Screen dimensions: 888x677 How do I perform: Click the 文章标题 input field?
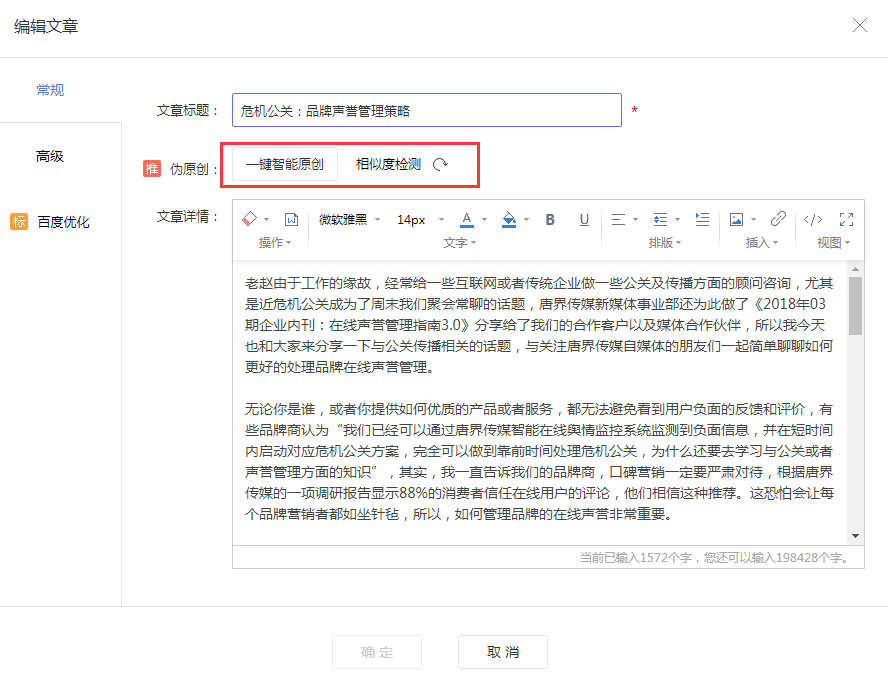(x=427, y=110)
